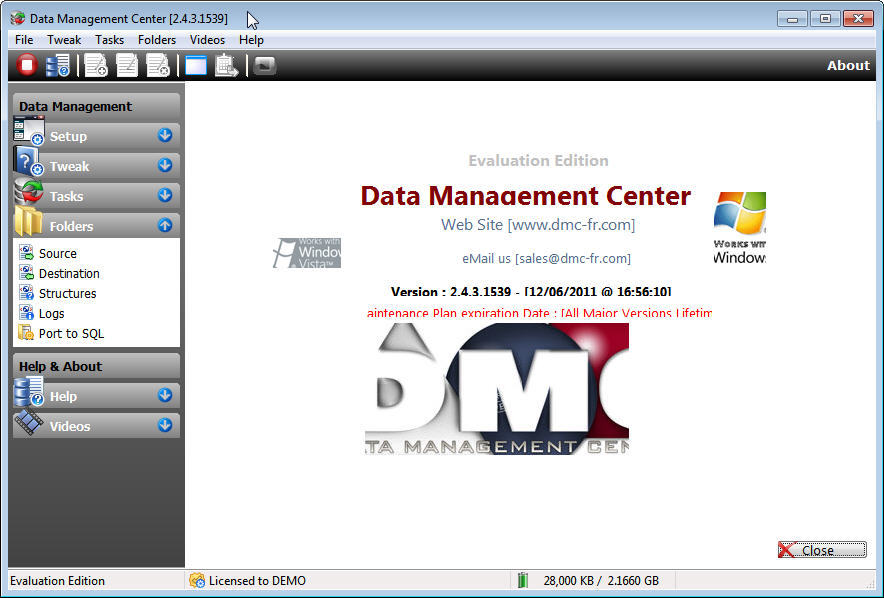The image size is (884, 598).
Task: Click the Windows logo image
Action: pos(740,228)
